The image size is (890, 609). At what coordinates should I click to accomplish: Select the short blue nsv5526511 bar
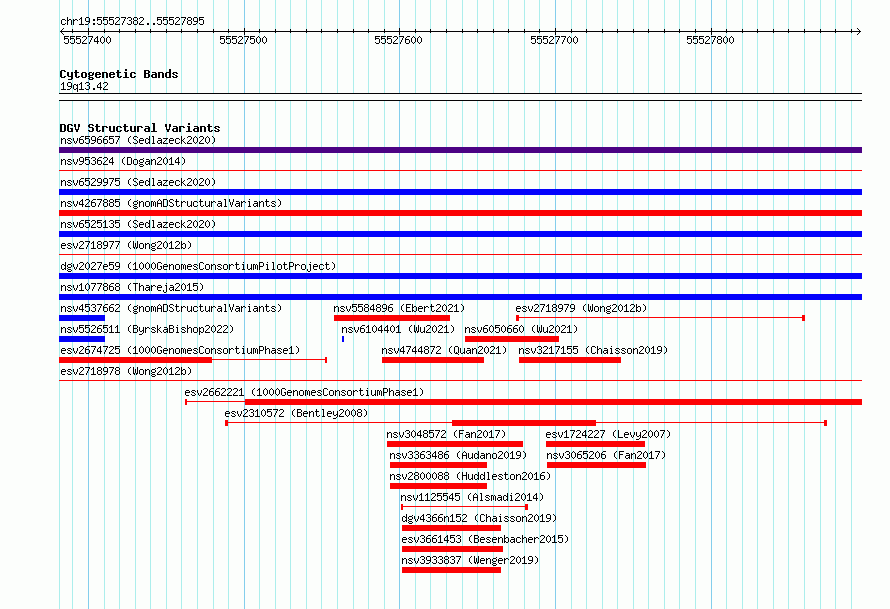pos(82,339)
